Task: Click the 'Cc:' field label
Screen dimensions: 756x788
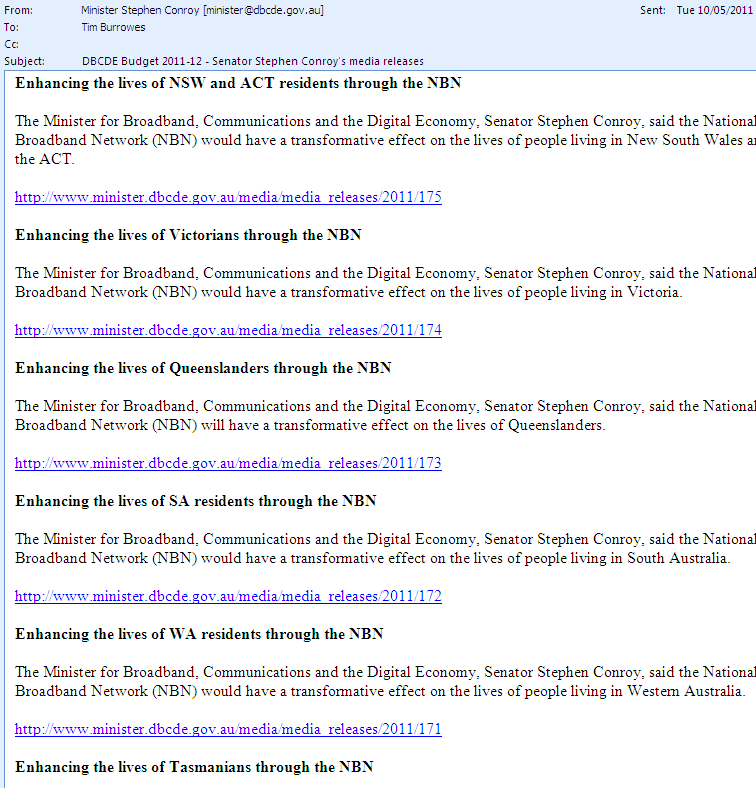Action: [x=12, y=44]
